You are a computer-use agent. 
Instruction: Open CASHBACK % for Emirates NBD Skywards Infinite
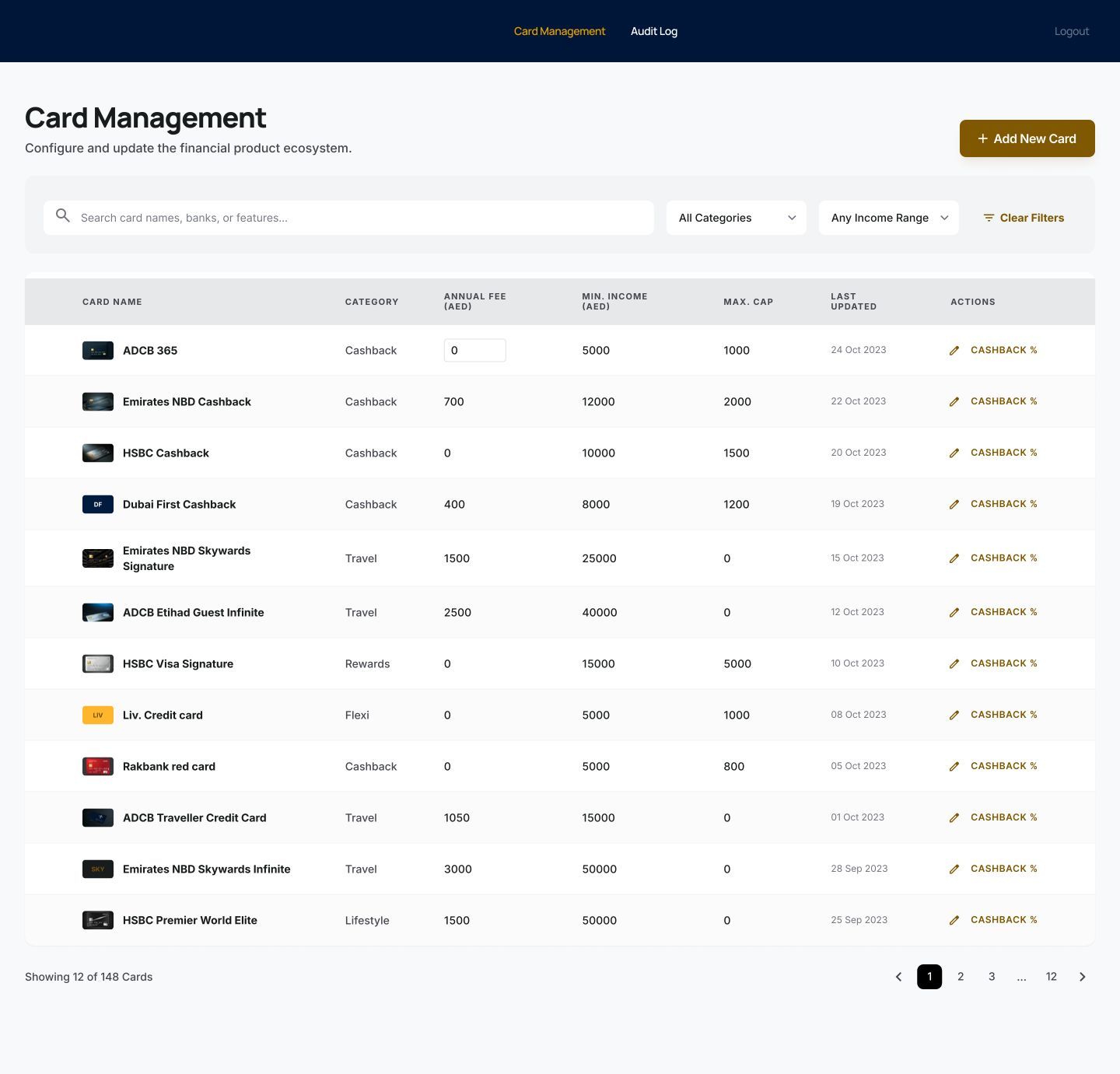pyautogui.click(x=1004, y=869)
